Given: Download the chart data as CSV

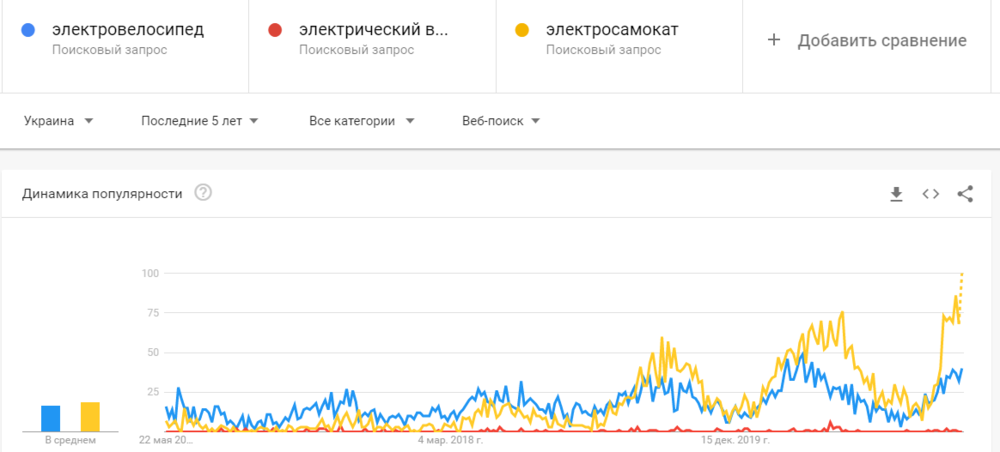Looking at the screenshot, I should click(x=897, y=194).
